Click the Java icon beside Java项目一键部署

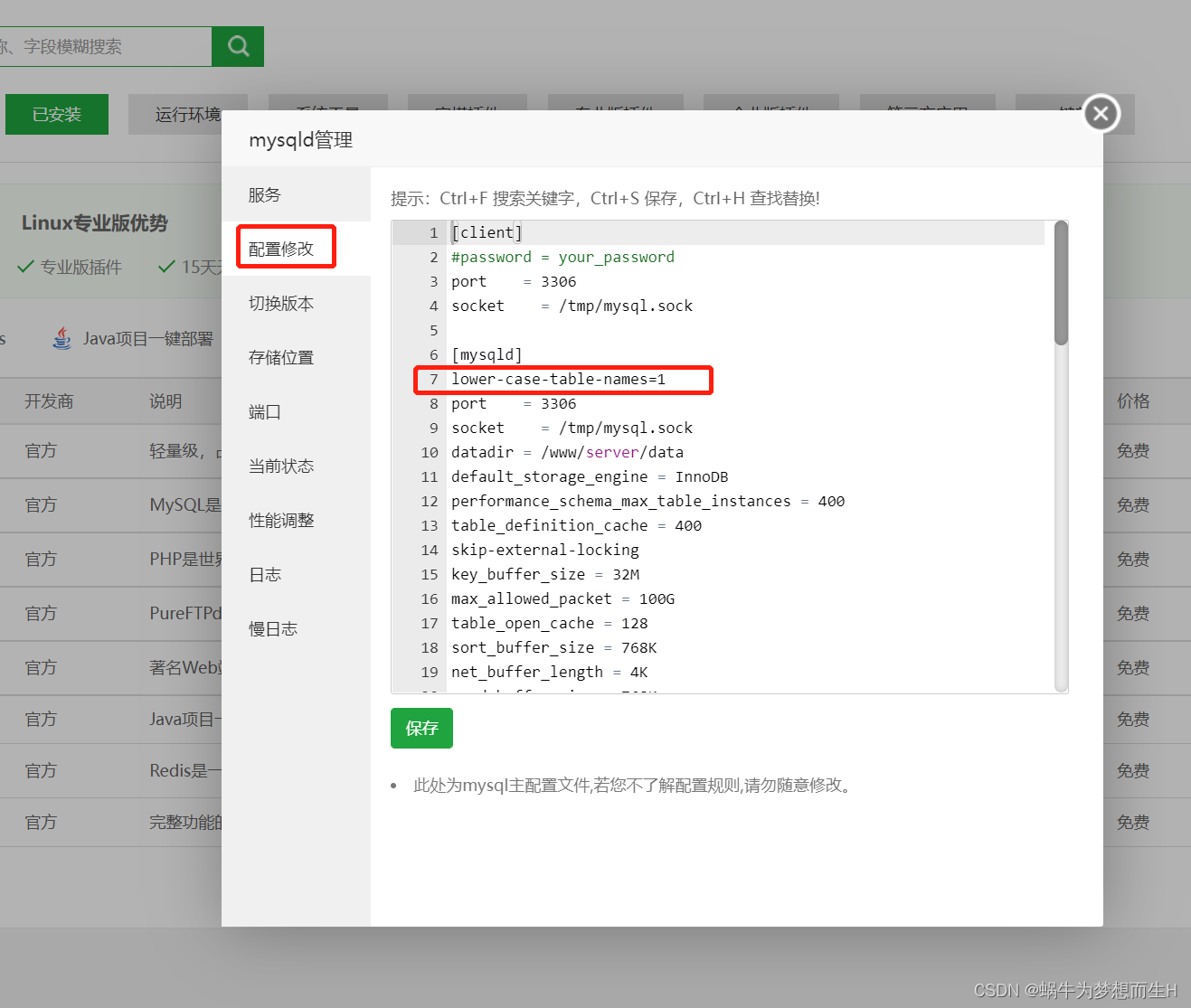61,338
